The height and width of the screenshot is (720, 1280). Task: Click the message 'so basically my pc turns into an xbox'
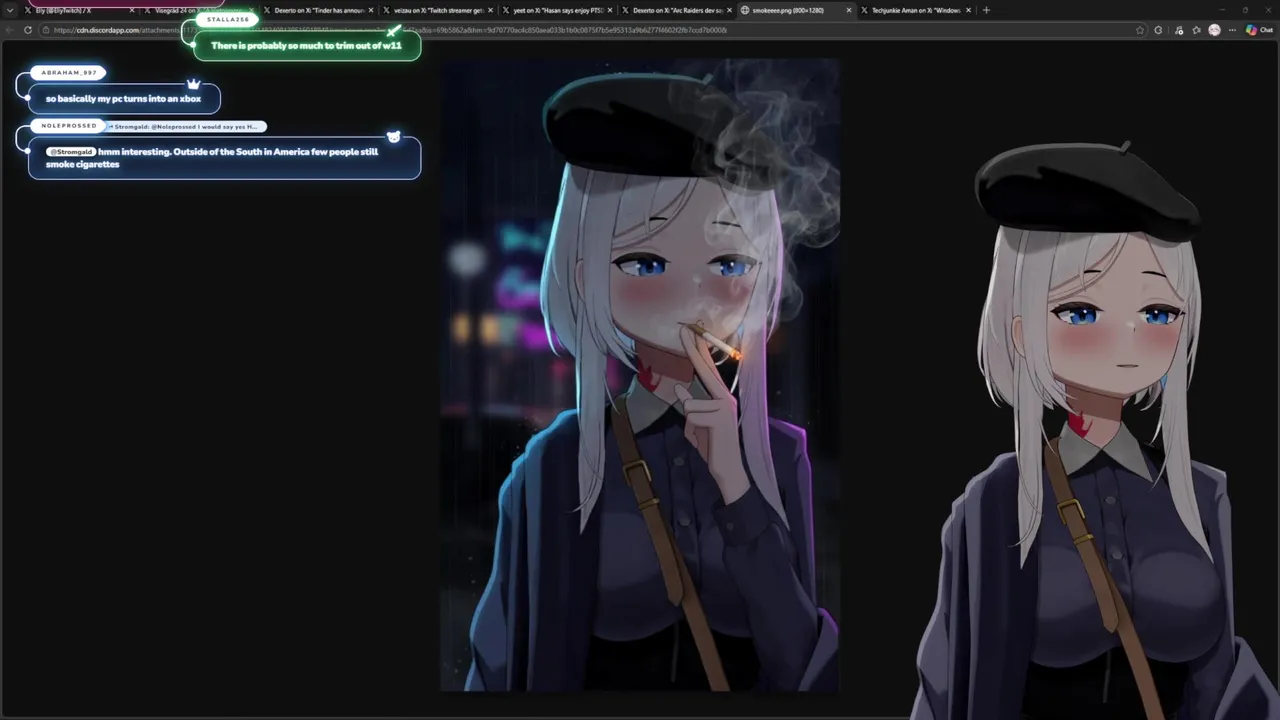click(x=123, y=99)
